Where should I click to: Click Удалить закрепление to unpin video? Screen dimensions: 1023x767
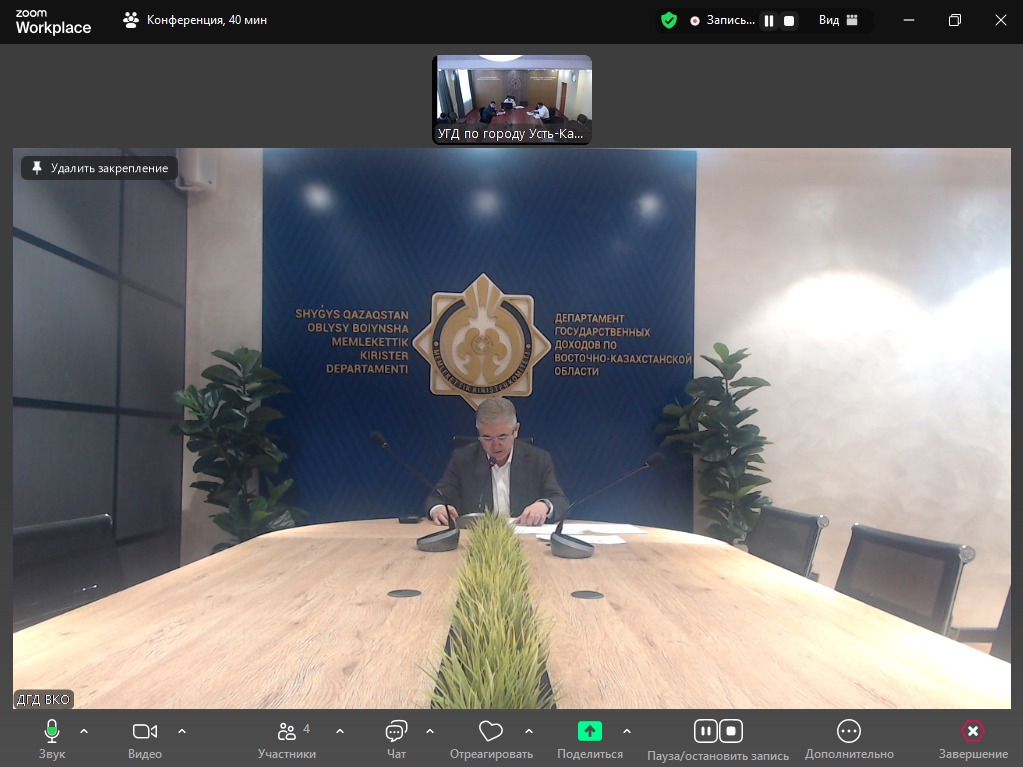[x=100, y=168]
